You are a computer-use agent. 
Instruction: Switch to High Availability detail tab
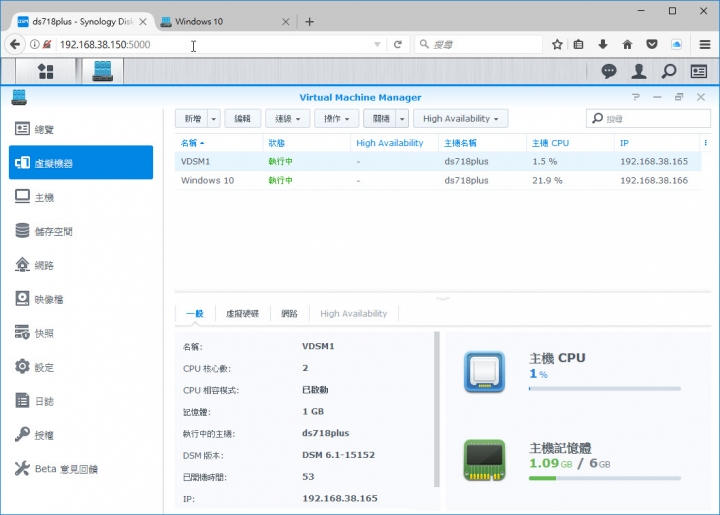coord(354,313)
